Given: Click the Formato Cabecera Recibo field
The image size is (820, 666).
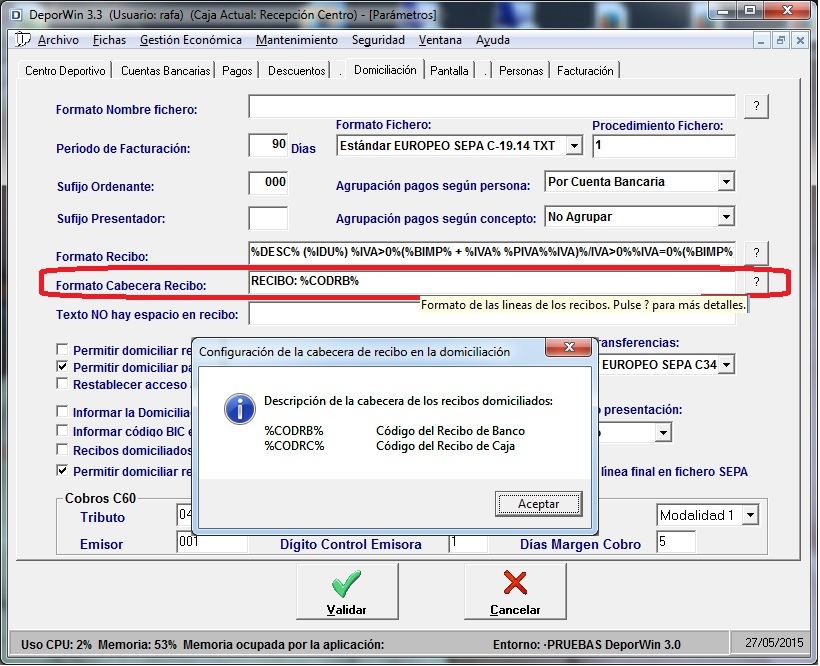Looking at the screenshot, I should click(492, 282).
